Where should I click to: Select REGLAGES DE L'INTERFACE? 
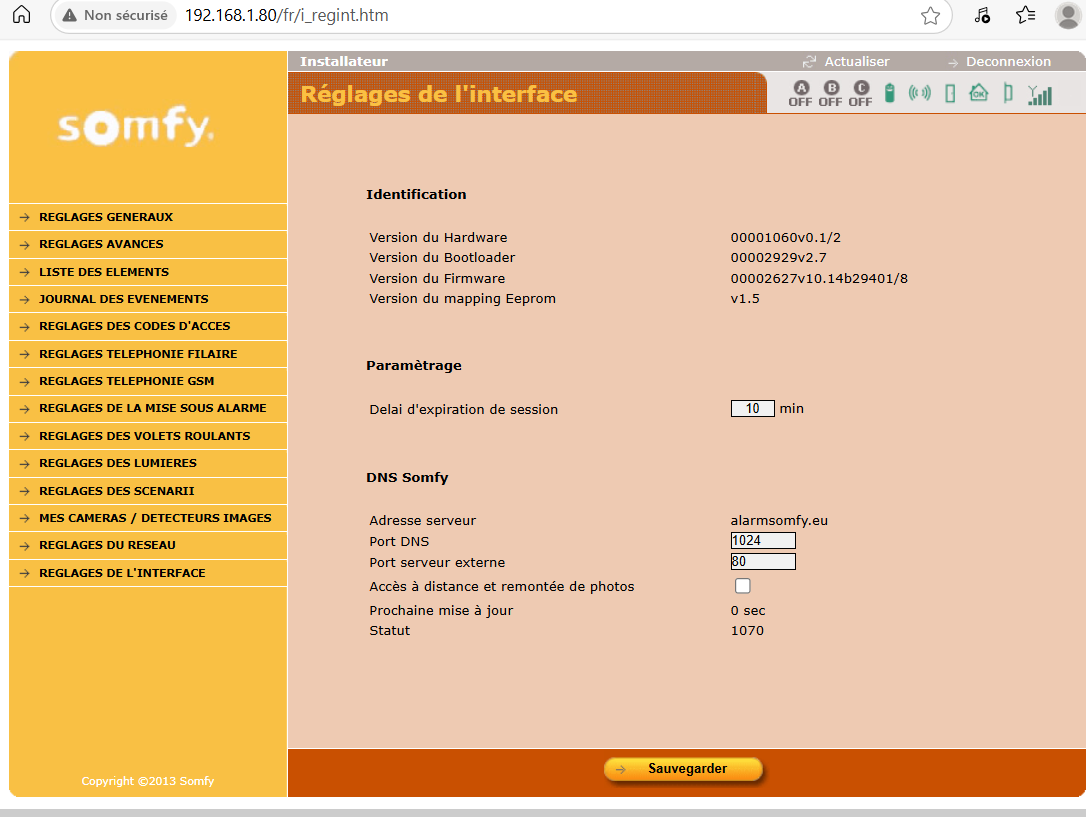coord(148,573)
